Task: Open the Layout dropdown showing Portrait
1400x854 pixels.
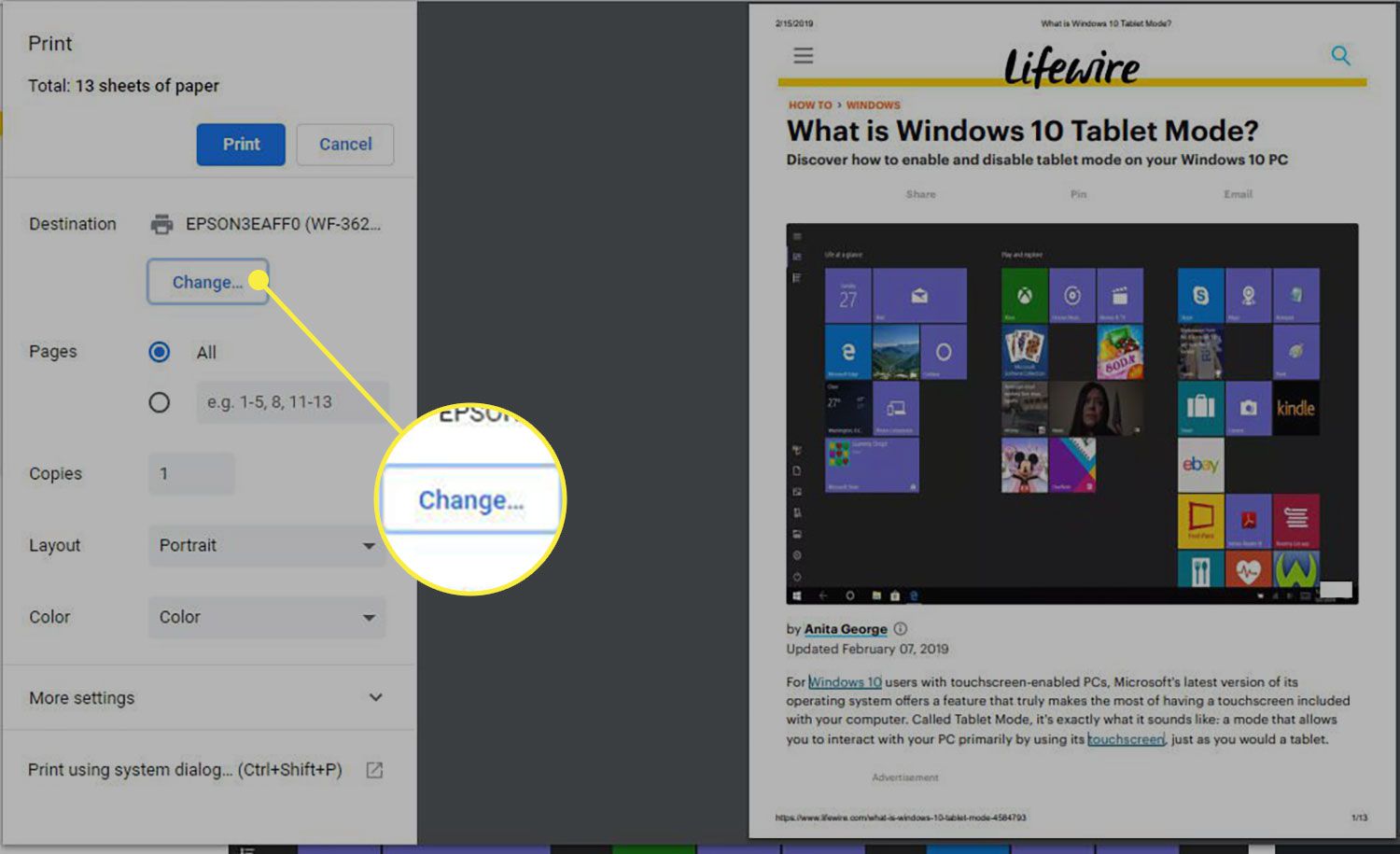Action: pos(267,545)
